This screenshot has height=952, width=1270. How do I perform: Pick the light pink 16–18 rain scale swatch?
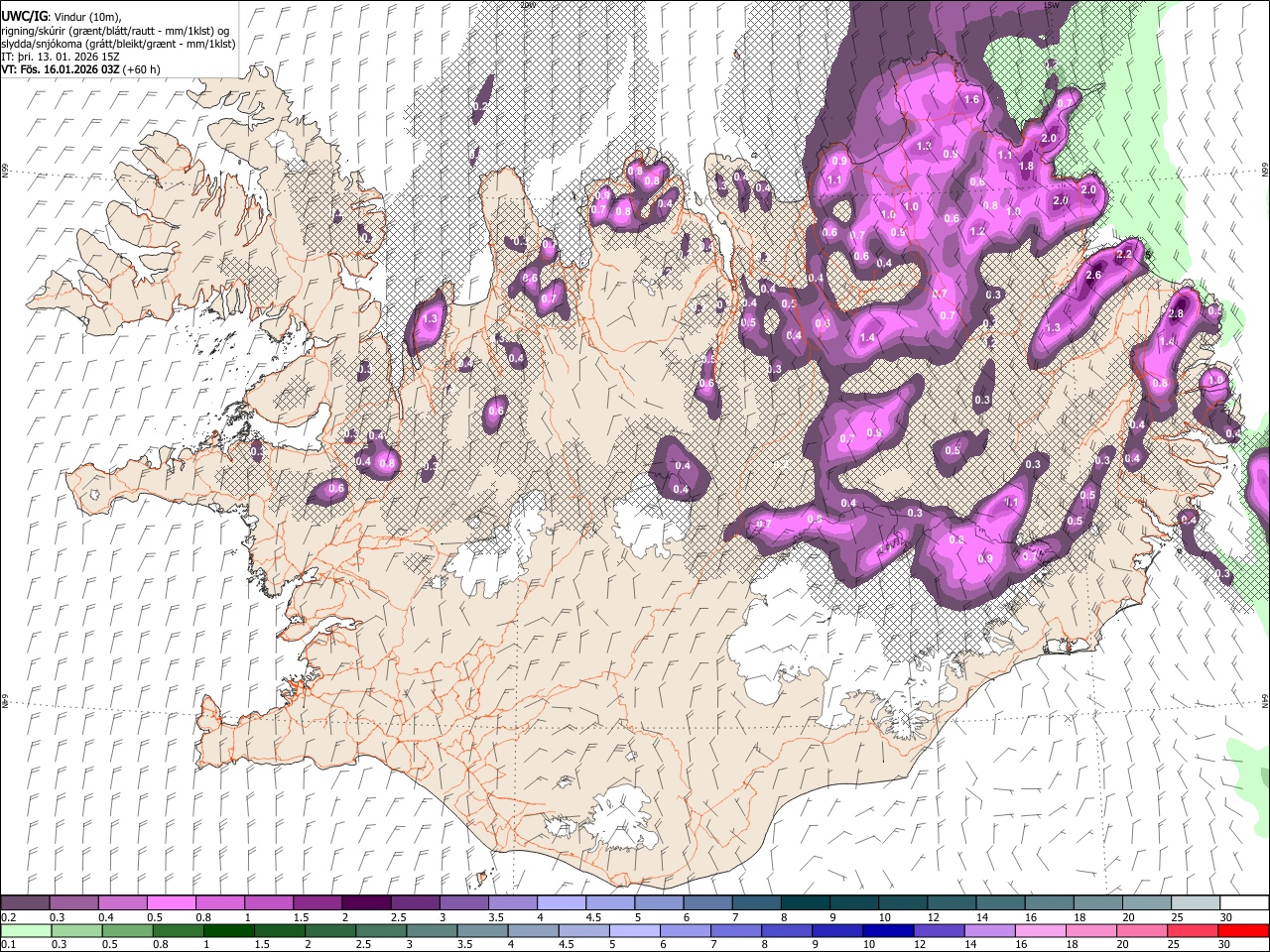click(x=1040, y=930)
